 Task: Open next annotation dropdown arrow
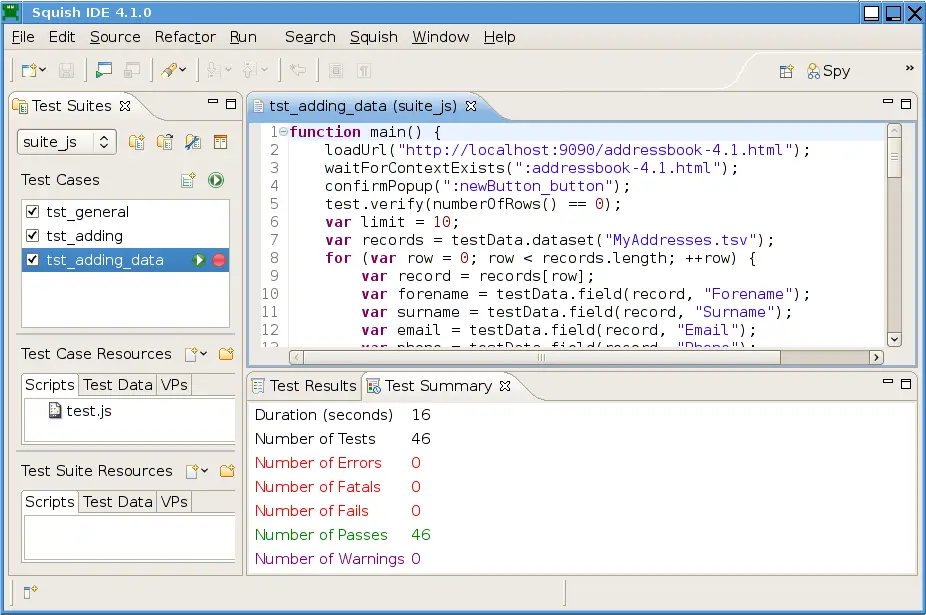coord(229,70)
